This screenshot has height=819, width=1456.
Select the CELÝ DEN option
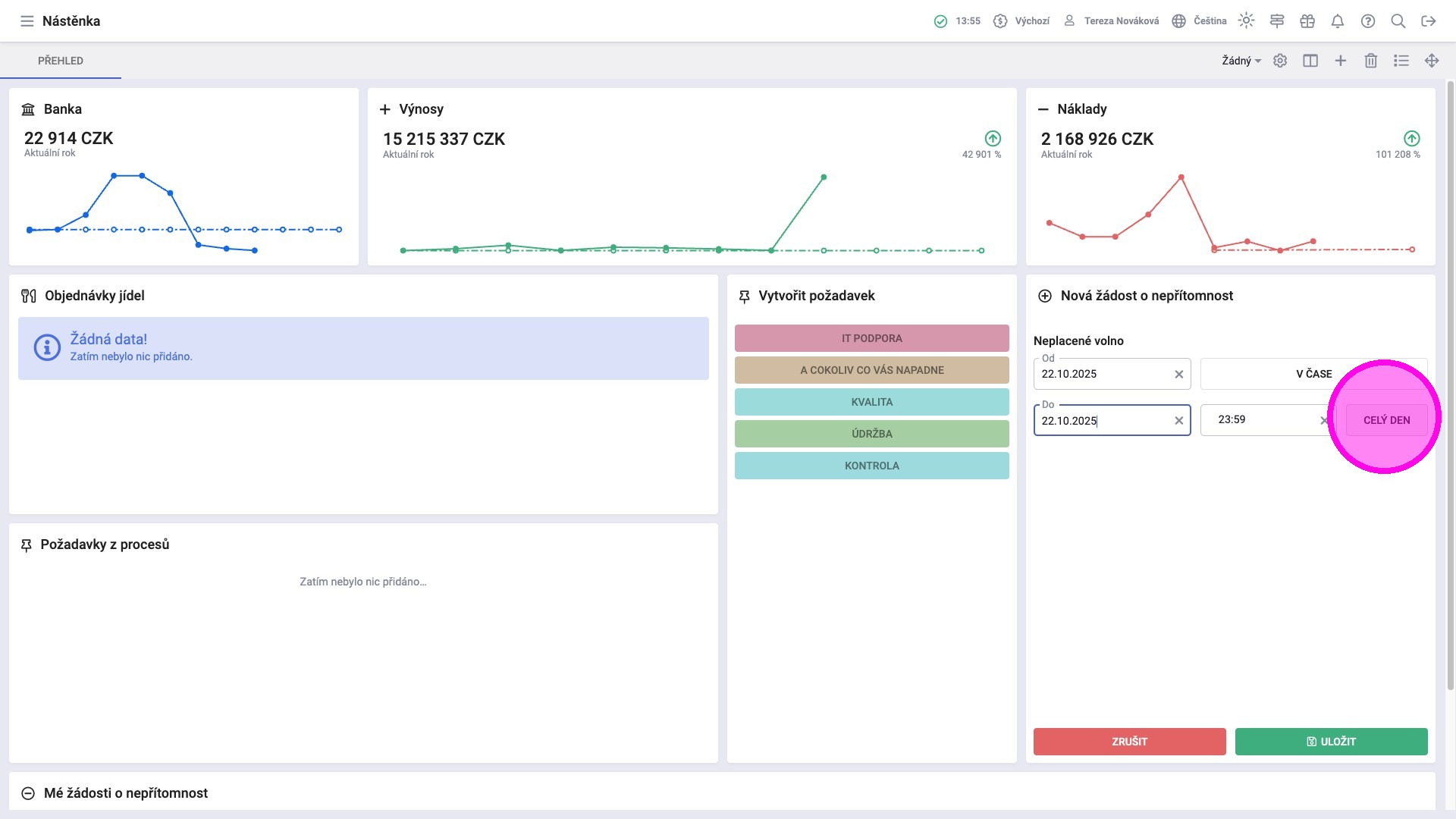1386,420
